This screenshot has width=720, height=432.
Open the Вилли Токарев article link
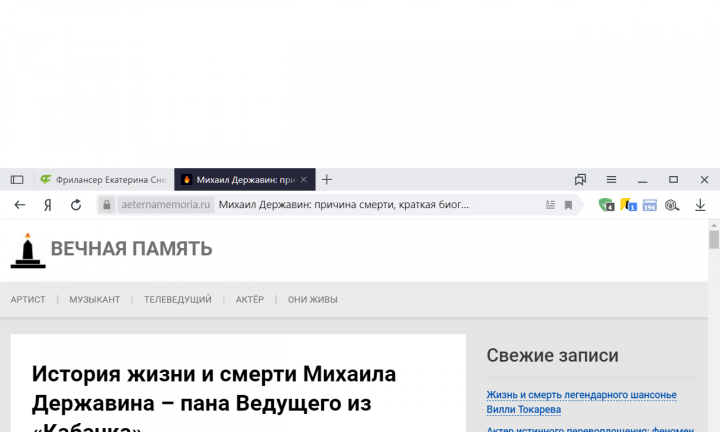pos(581,402)
